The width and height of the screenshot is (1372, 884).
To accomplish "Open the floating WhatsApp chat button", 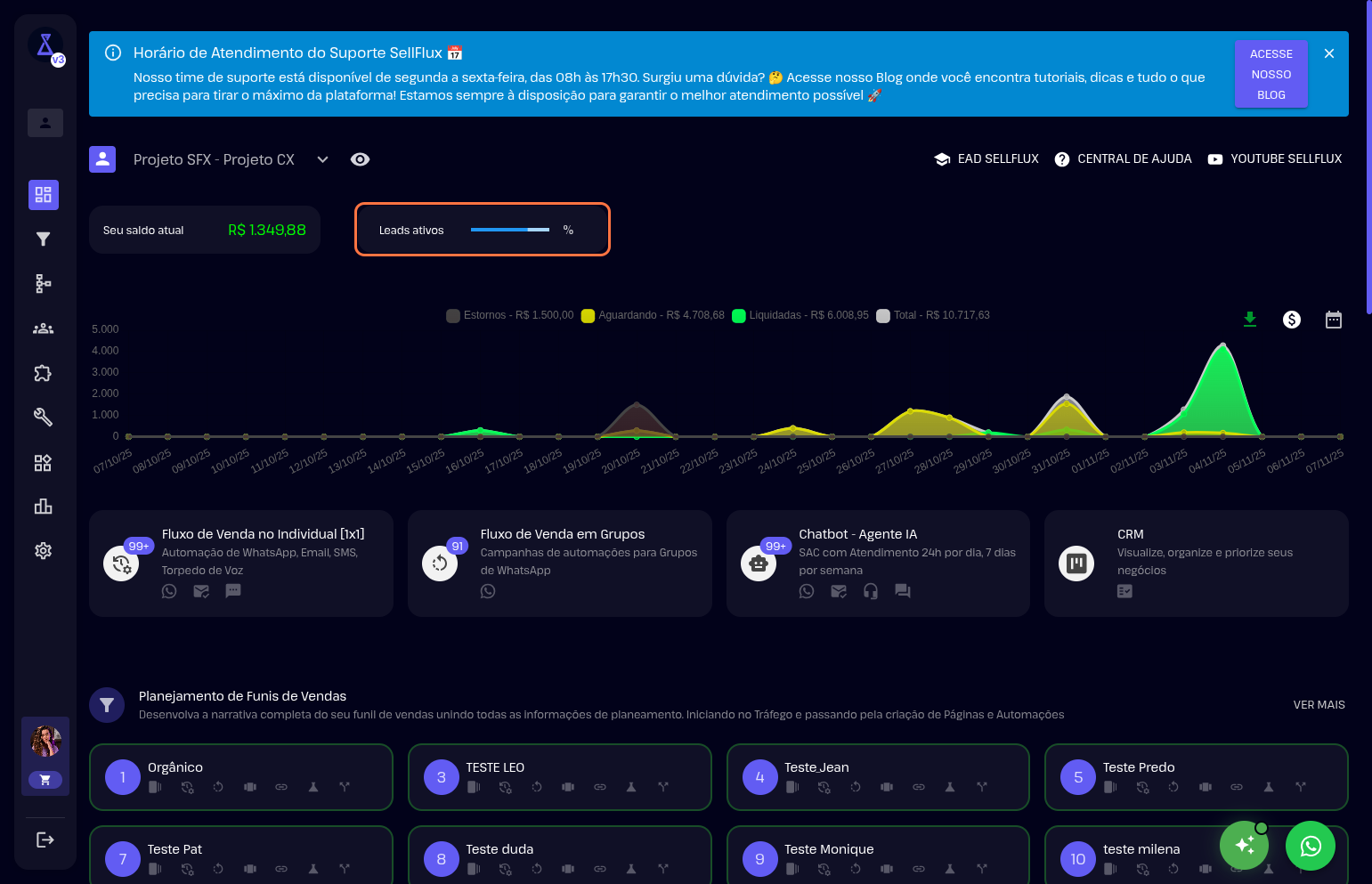I will [x=1310, y=846].
